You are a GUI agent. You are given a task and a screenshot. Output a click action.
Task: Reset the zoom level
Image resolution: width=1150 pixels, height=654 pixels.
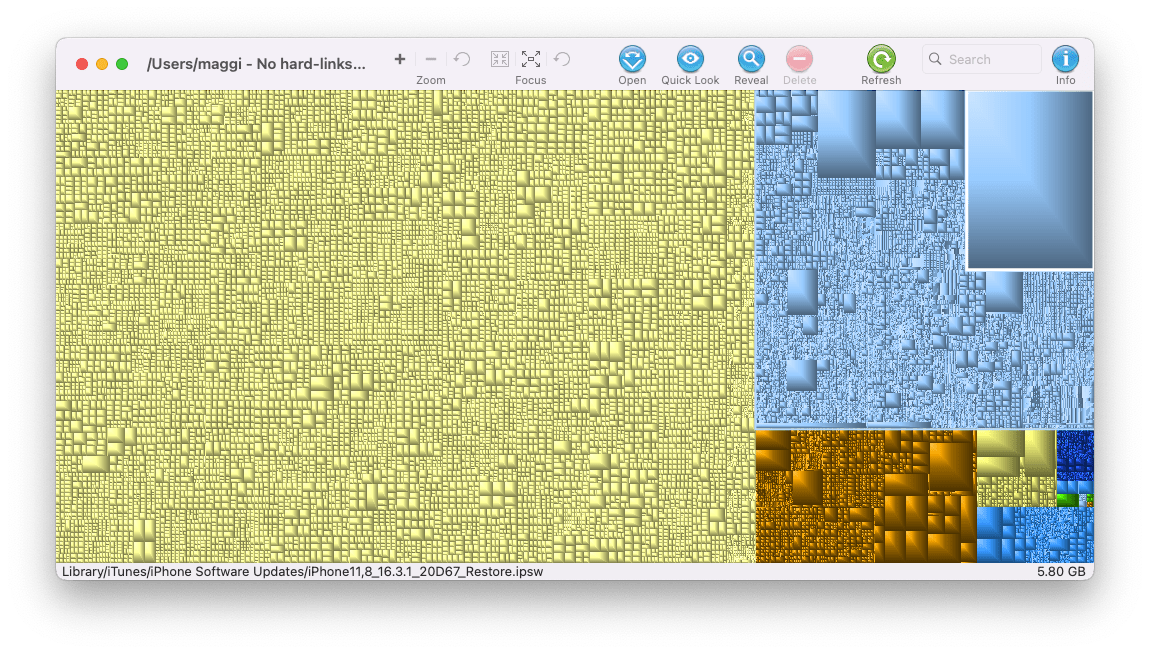tap(462, 59)
